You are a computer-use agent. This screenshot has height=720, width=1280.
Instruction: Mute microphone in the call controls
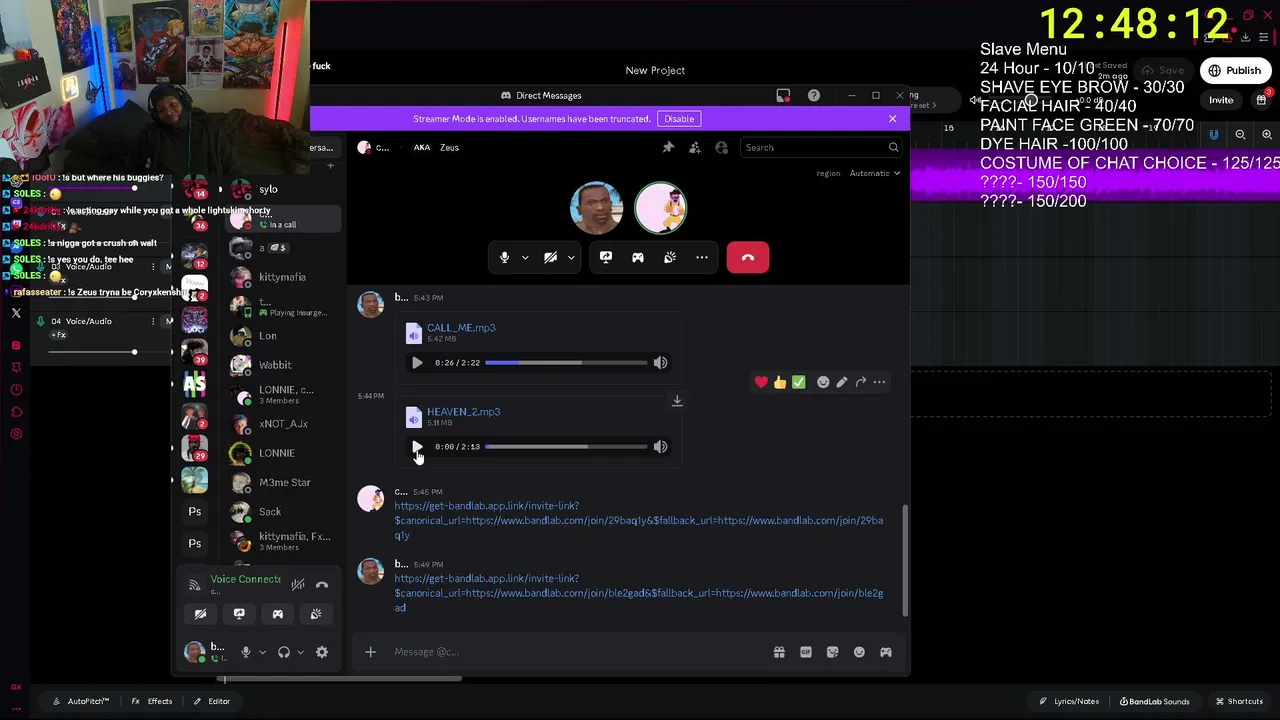(x=504, y=257)
